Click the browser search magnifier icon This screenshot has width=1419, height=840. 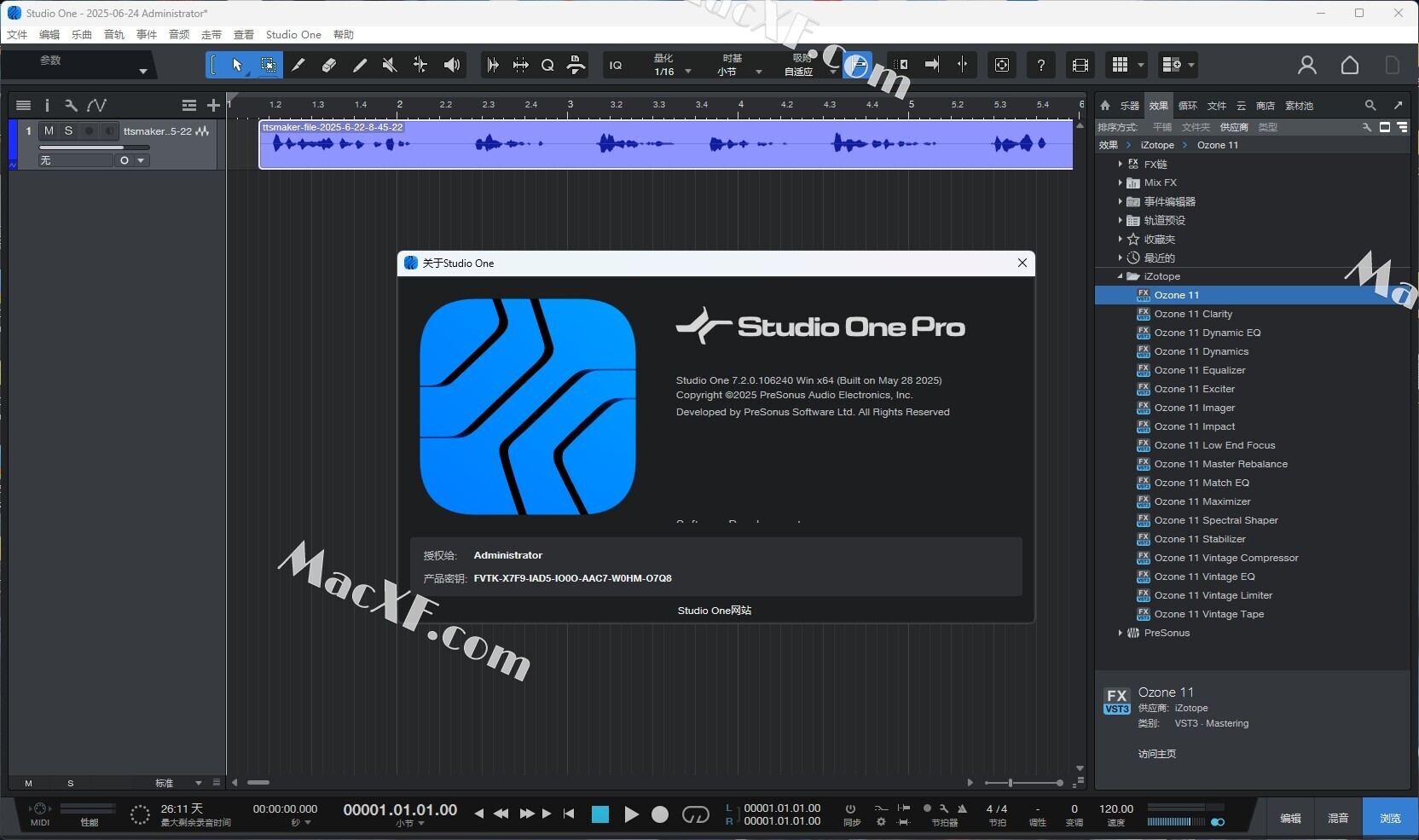1370,106
